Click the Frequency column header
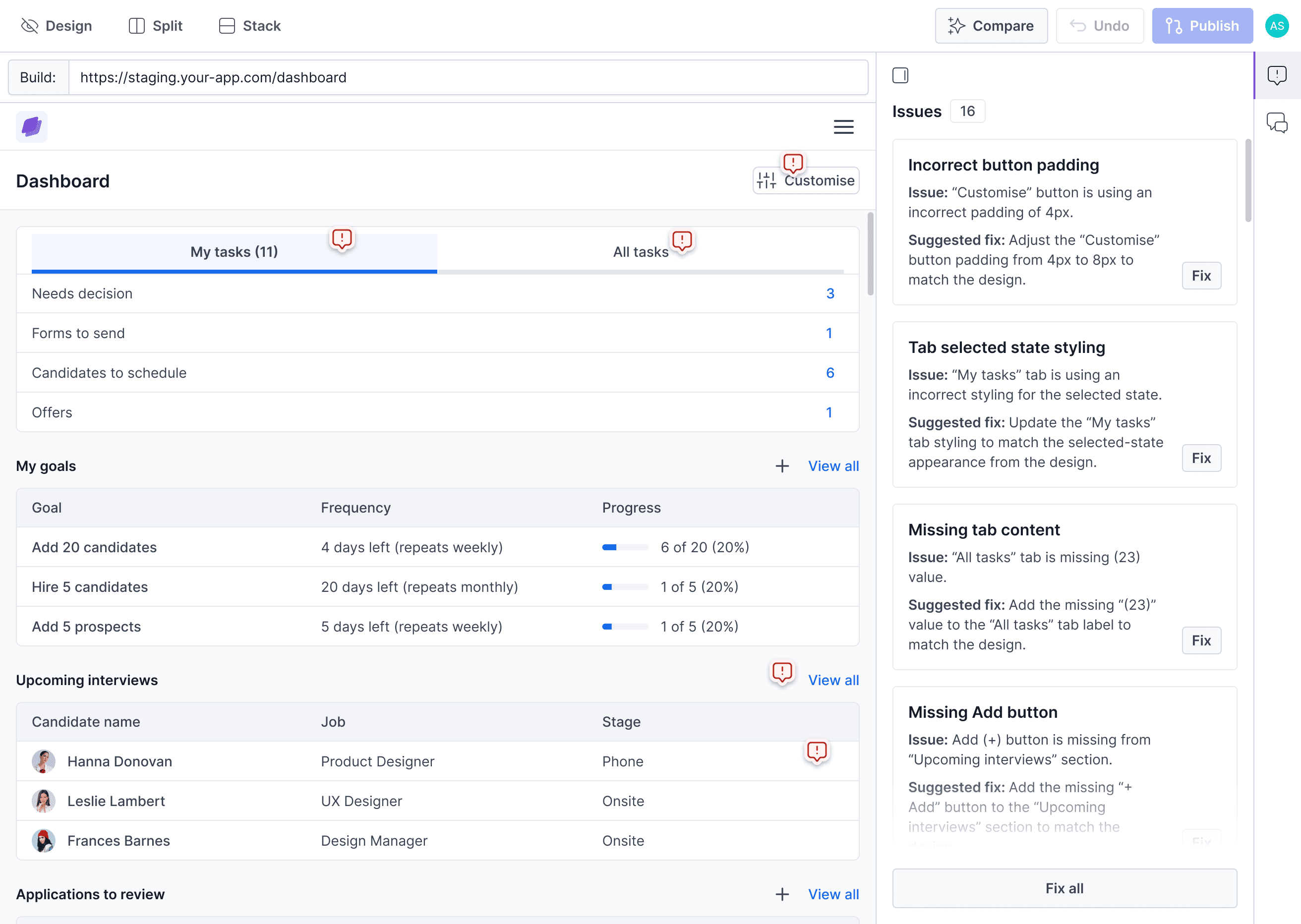Image resolution: width=1301 pixels, height=924 pixels. point(355,508)
